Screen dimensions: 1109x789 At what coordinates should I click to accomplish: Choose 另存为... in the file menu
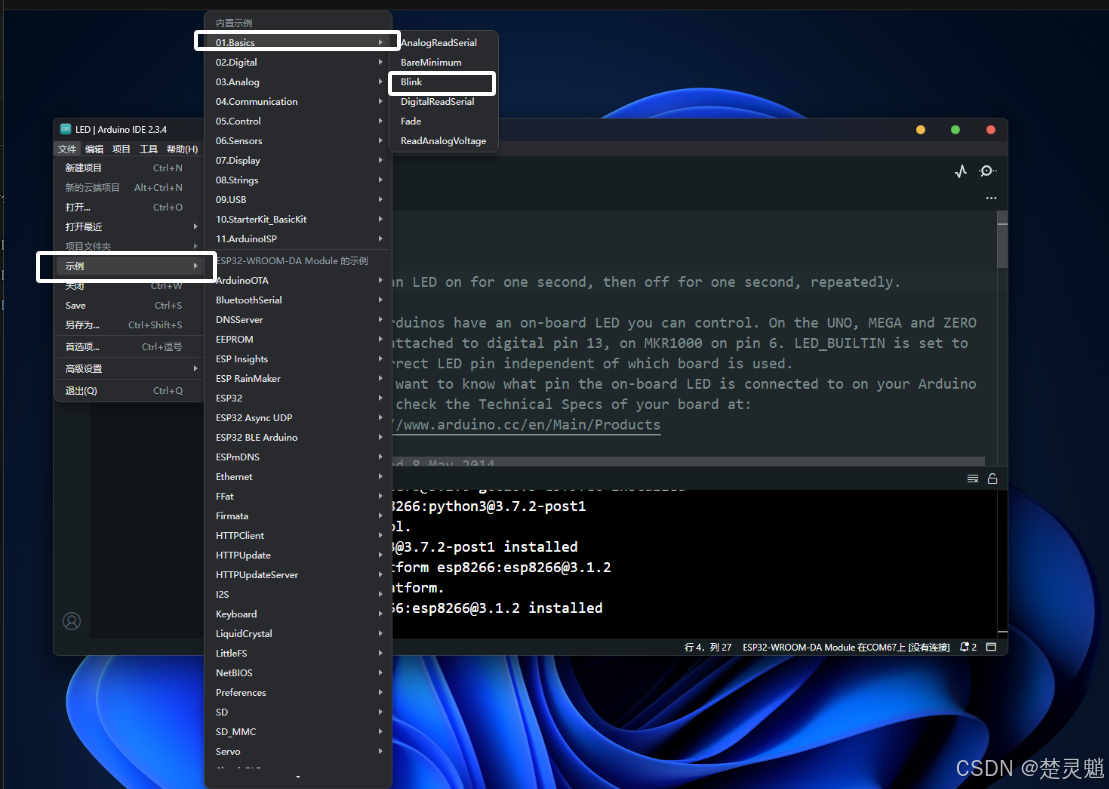point(129,325)
